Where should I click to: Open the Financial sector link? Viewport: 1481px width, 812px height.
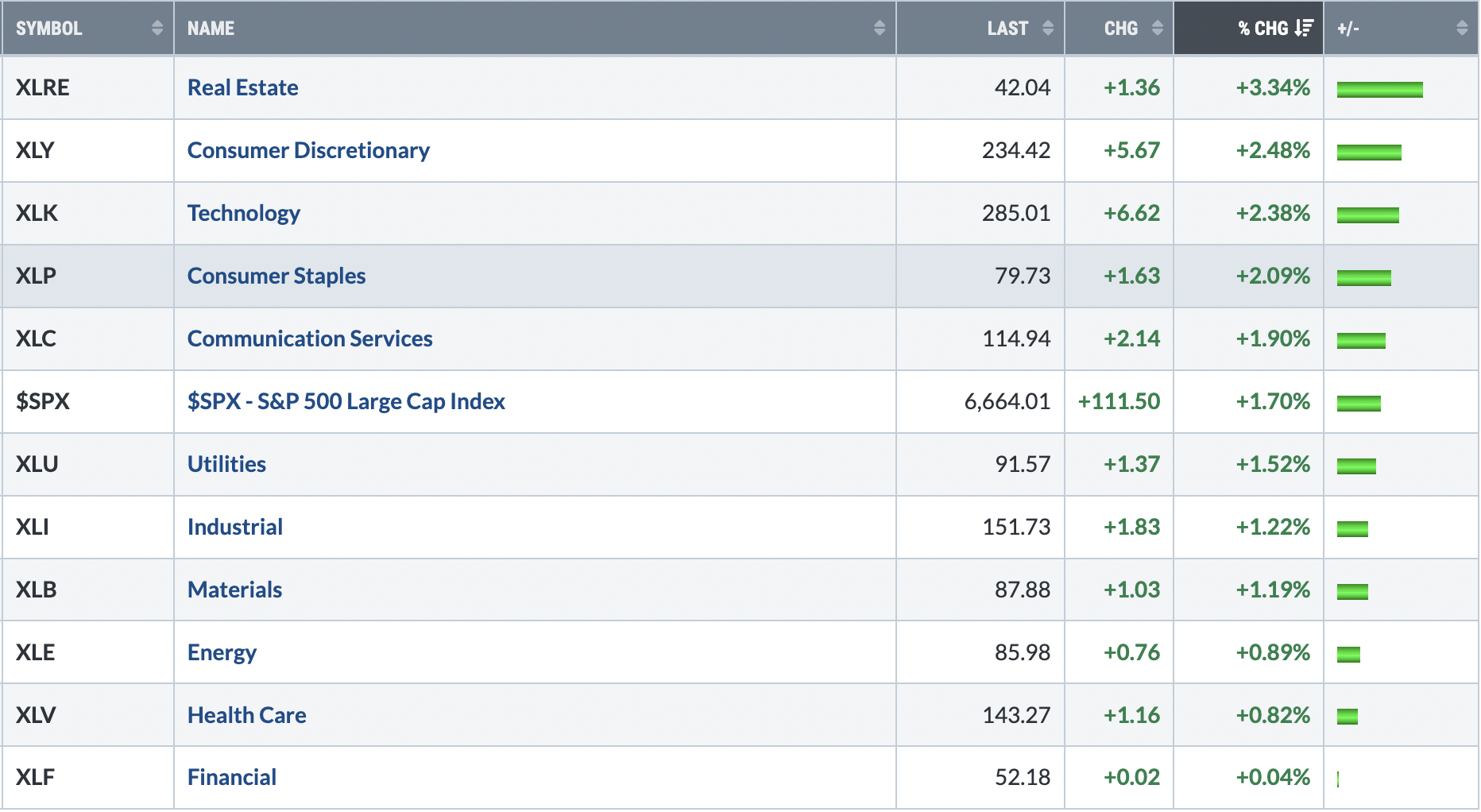click(x=232, y=777)
